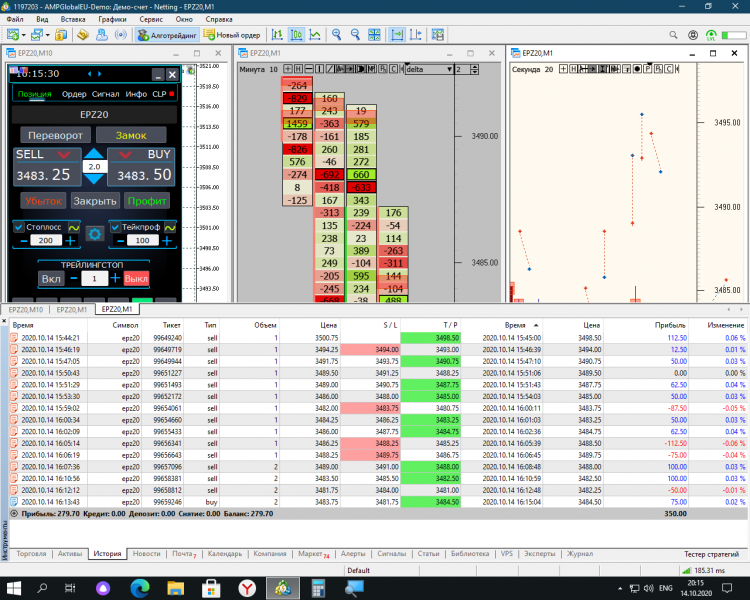Click the Закрыть button

click(x=95, y=201)
